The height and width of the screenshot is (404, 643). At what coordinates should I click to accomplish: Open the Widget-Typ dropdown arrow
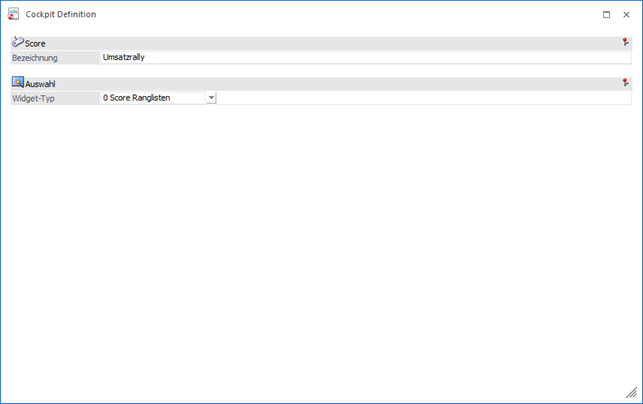point(211,98)
